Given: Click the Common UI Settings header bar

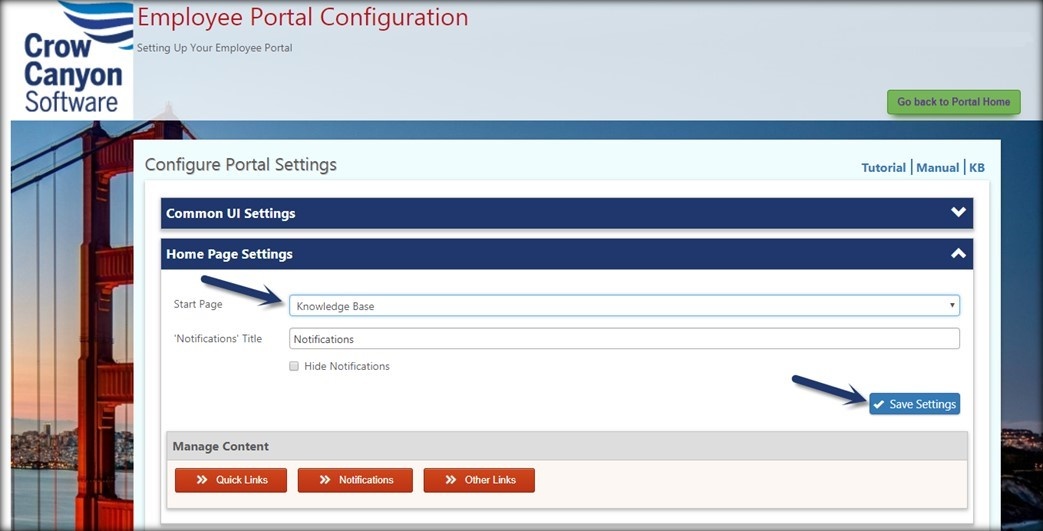Looking at the screenshot, I should pos(567,213).
